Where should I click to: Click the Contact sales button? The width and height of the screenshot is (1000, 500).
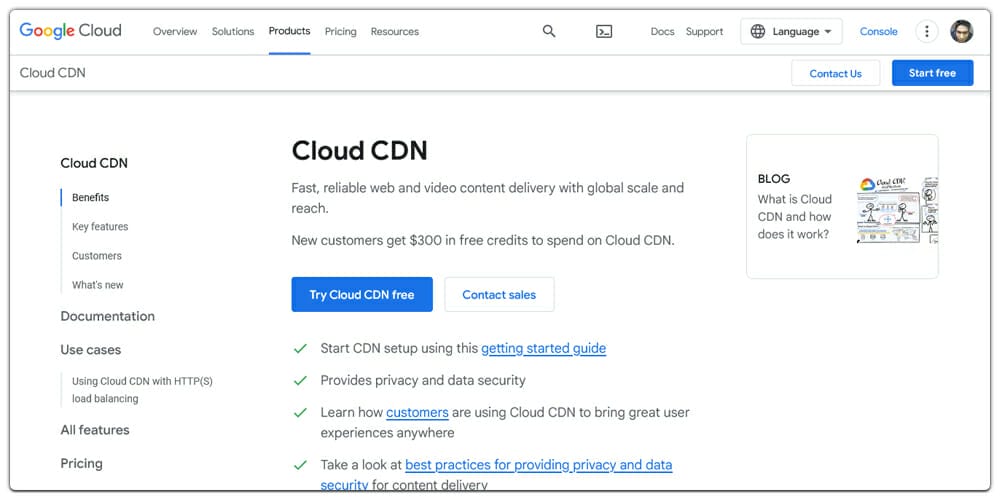(499, 295)
